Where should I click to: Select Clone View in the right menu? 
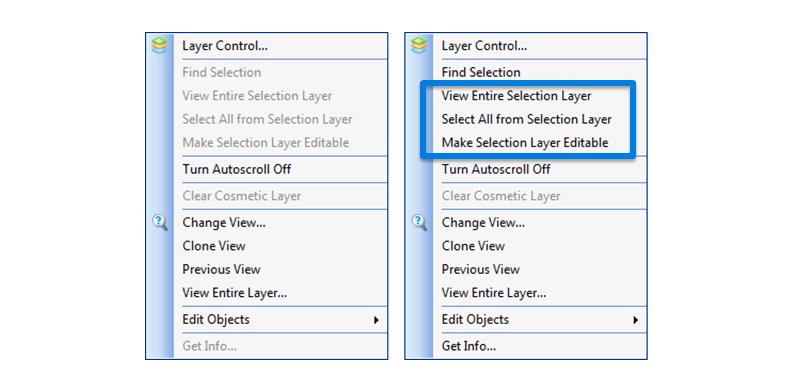[x=473, y=246]
